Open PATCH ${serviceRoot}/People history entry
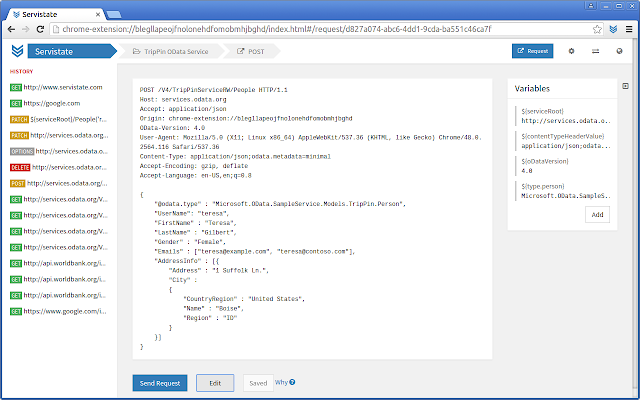 click(x=59, y=120)
